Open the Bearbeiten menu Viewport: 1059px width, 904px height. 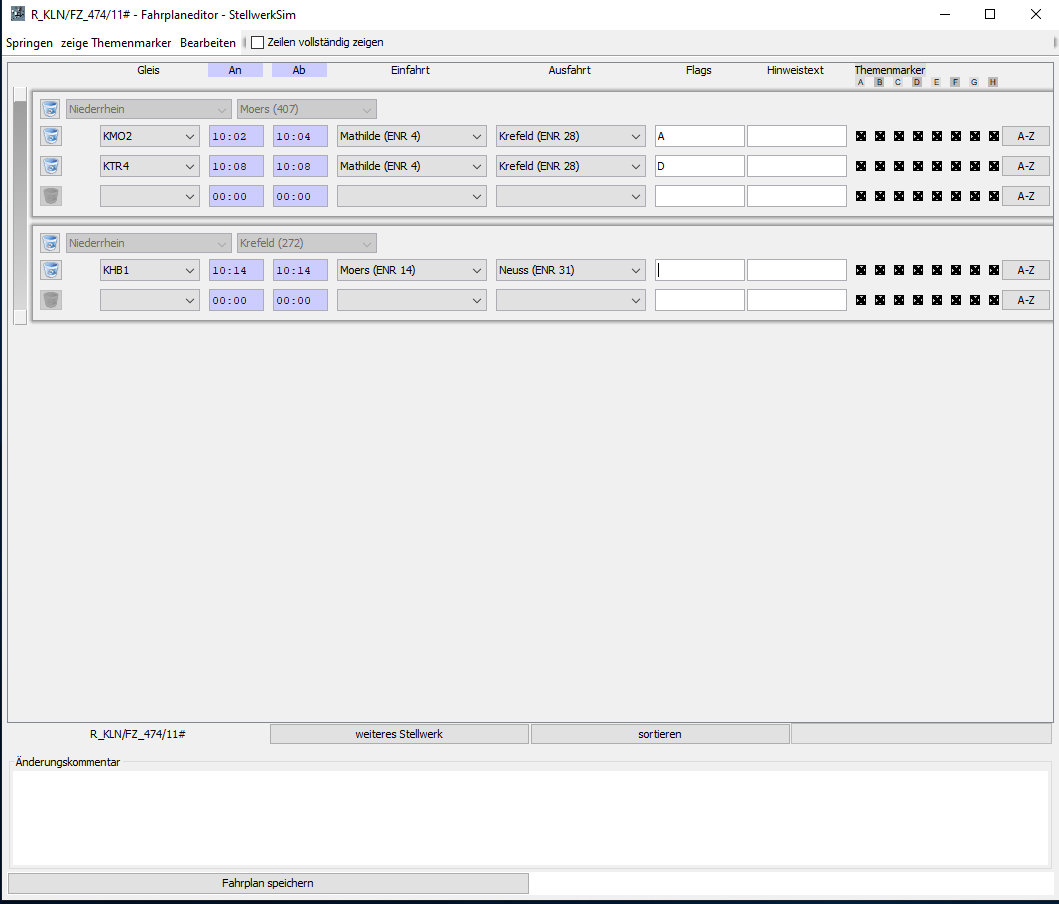click(208, 43)
